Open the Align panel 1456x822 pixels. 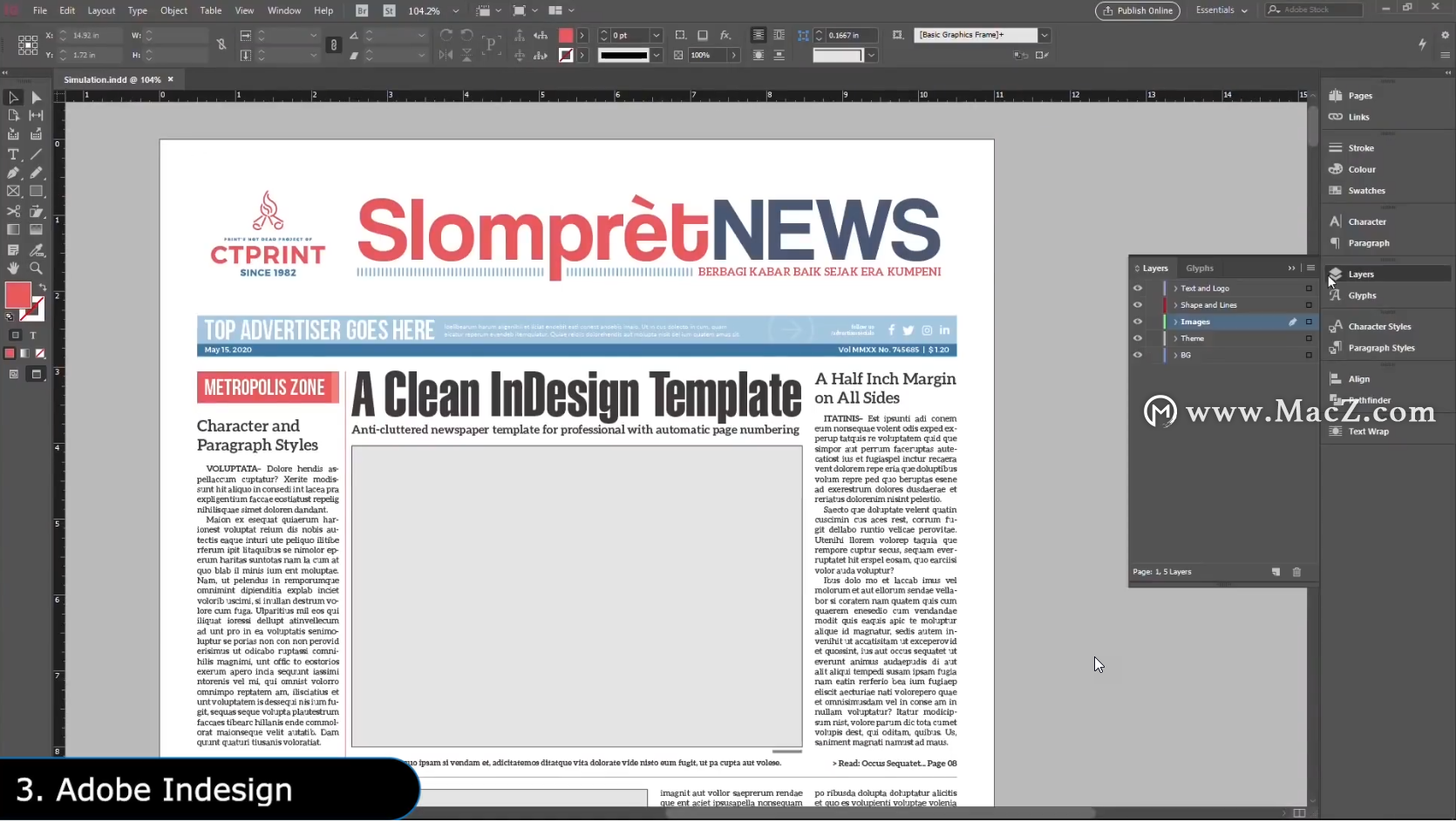(1358, 379)
